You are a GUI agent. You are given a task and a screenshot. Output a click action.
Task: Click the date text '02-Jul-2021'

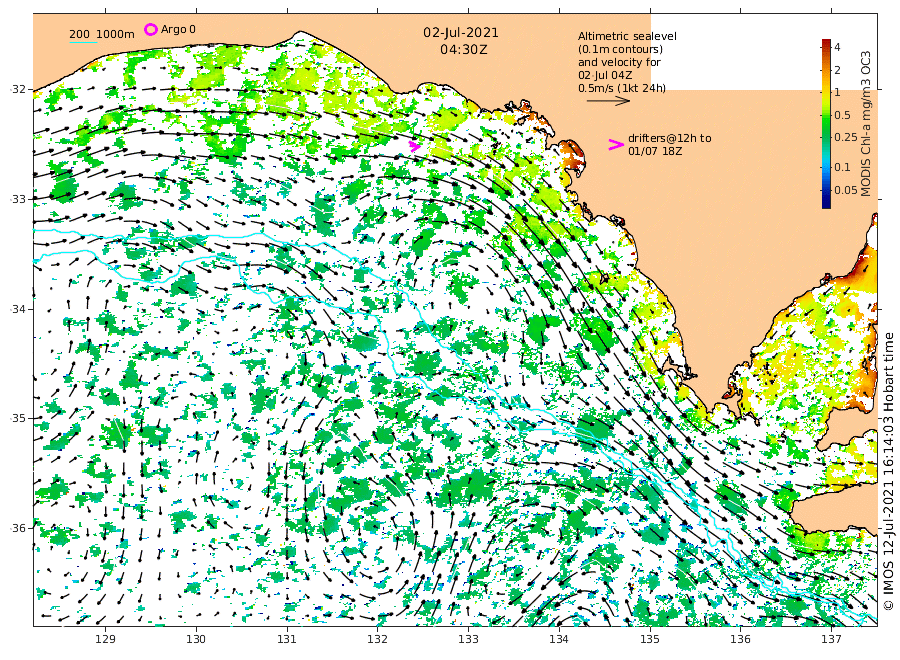pos(461,33)
